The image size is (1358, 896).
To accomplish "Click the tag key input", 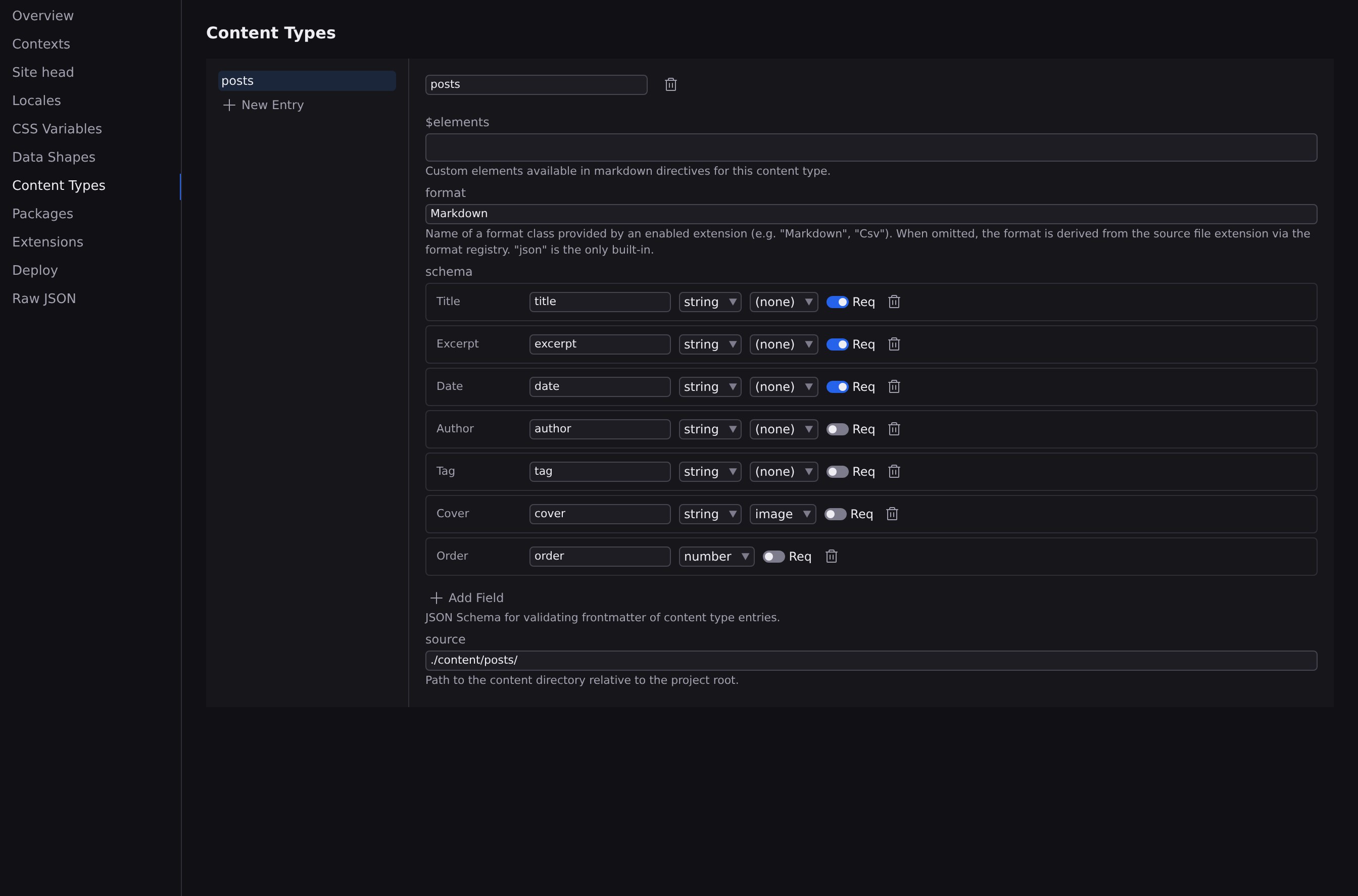I will (600, 471).
